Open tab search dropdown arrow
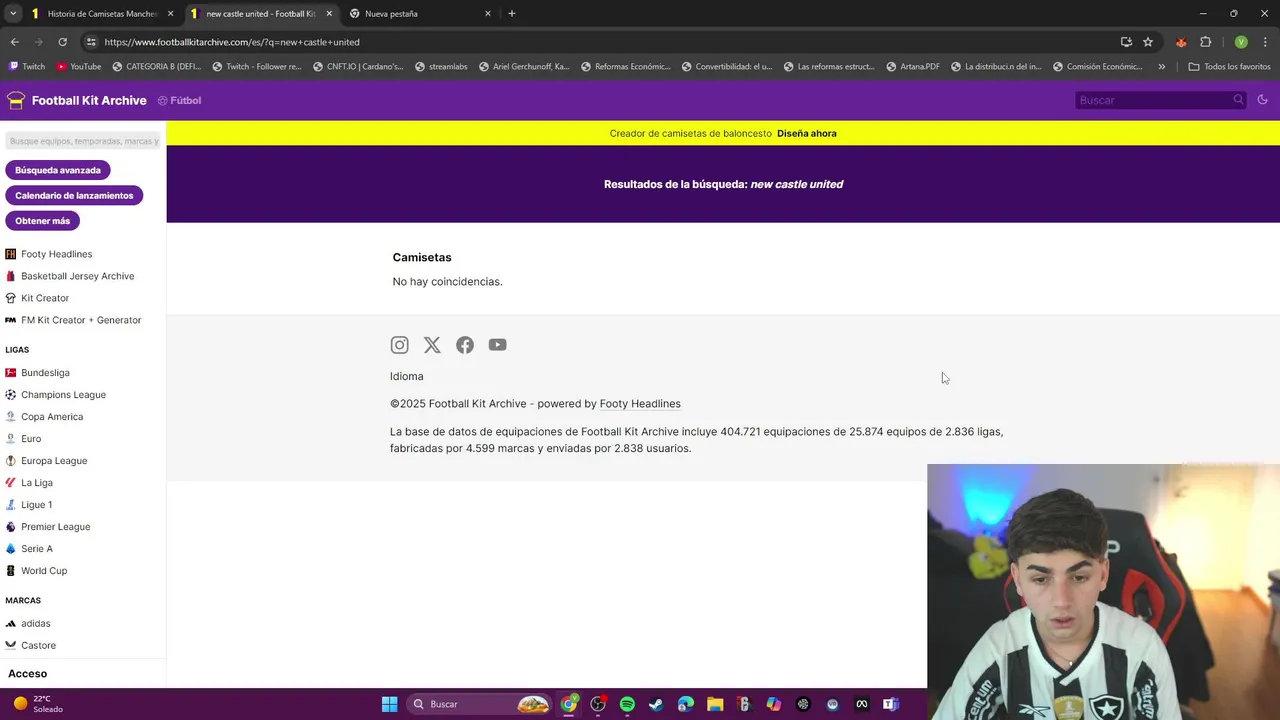Screen dimensions: 1280x720 [13, 14]
